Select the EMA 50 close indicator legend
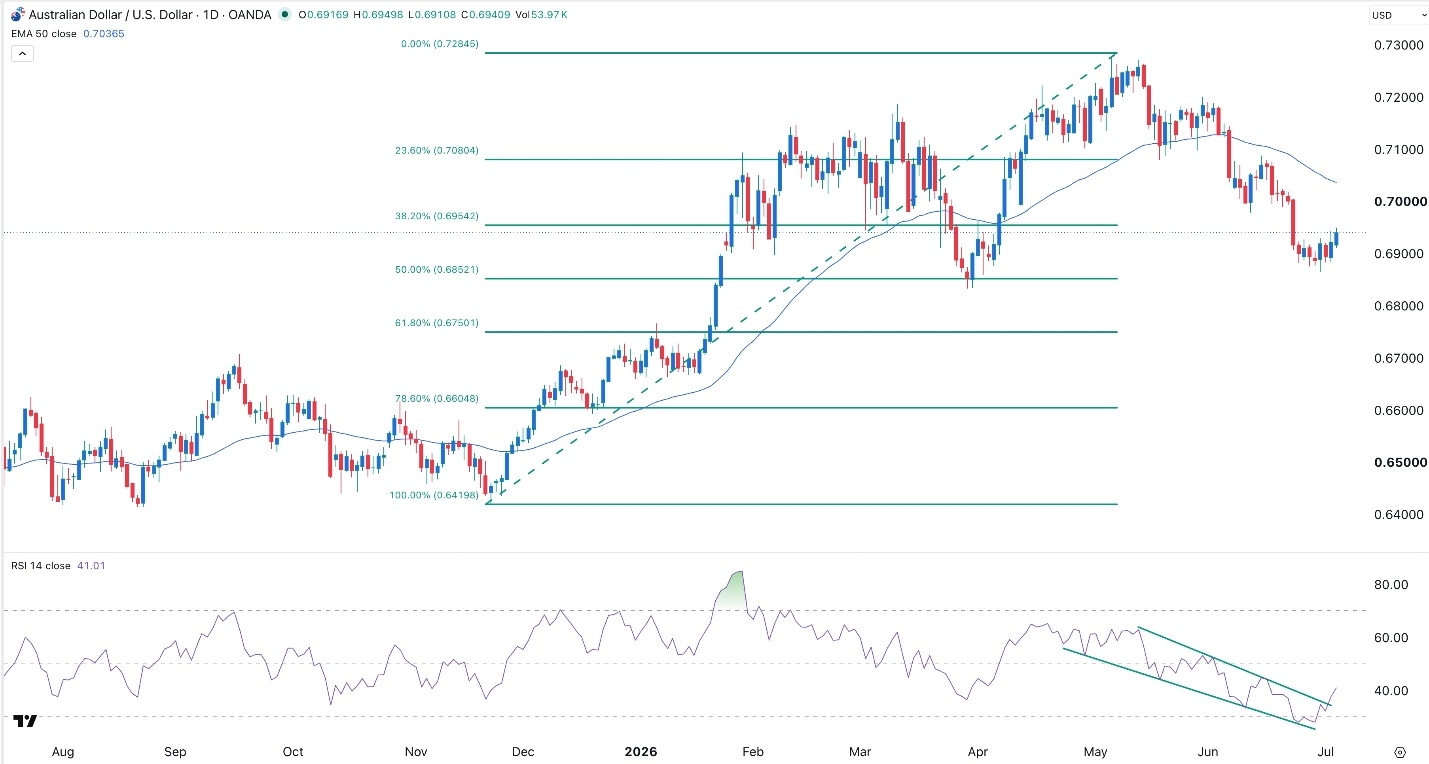Image resolution: width=1429 pixels, height=764 pixels. 42,32
